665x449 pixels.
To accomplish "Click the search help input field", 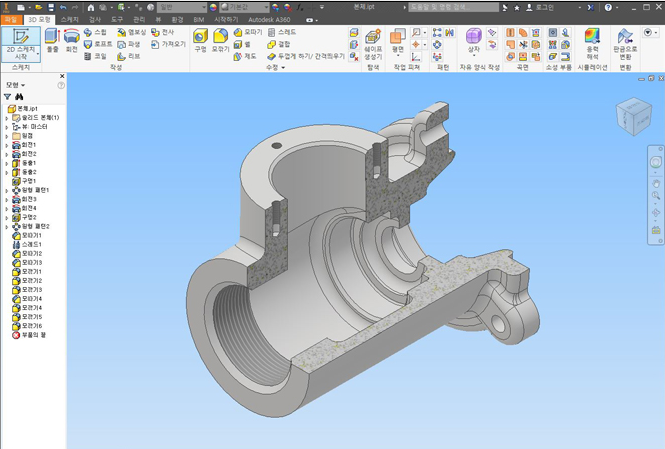I will click(x=453, y=7).
